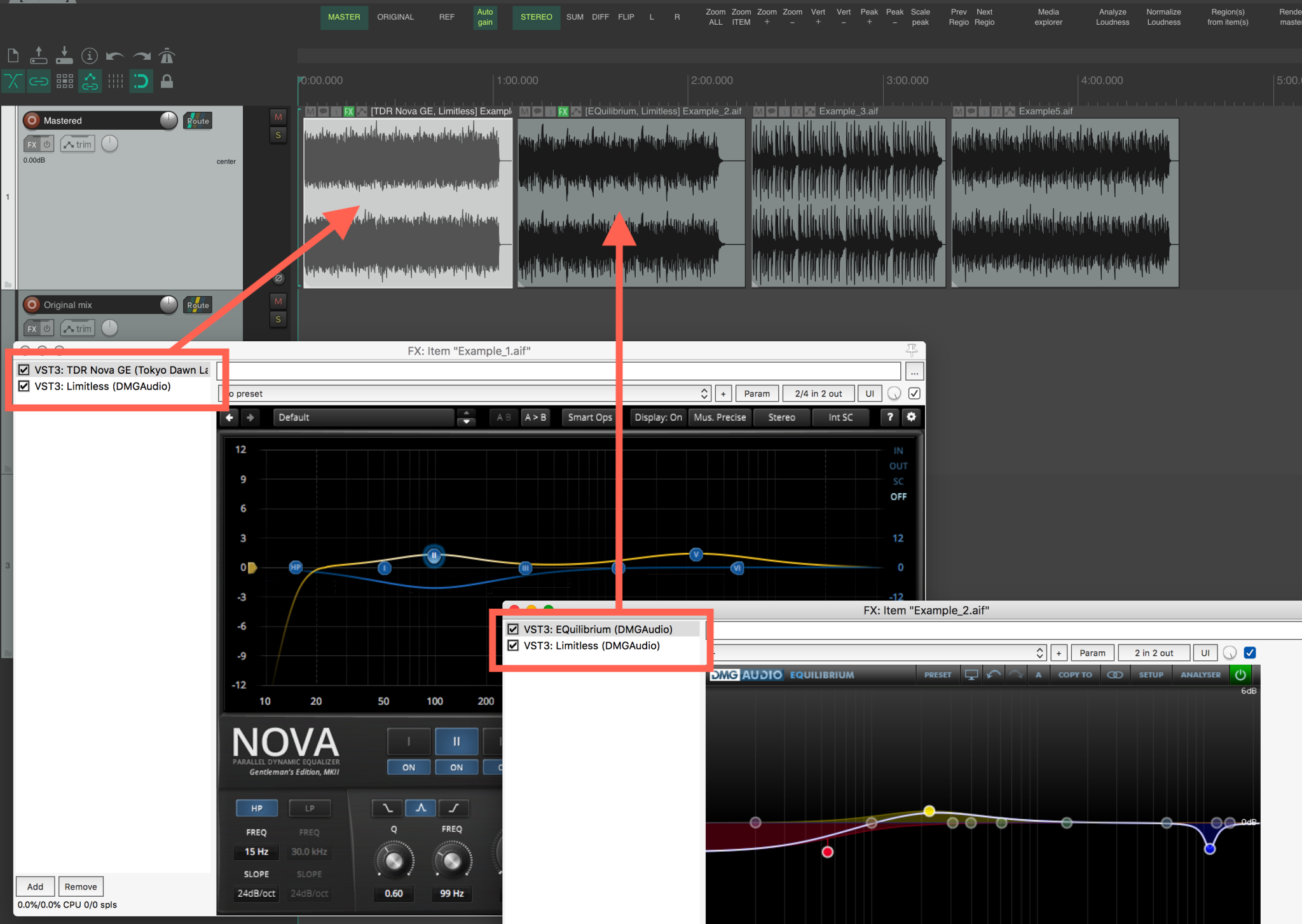Open the Metronome icon
1302x924 pixels.
coord(167,55)
